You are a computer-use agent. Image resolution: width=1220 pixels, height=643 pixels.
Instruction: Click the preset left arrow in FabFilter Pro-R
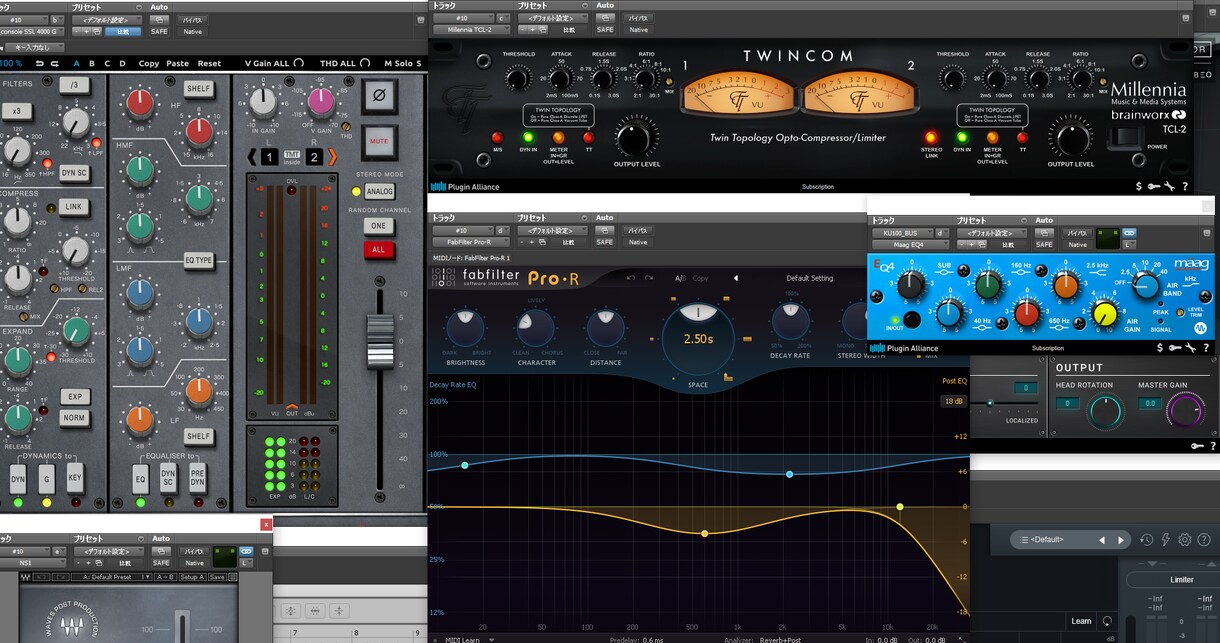735,278
